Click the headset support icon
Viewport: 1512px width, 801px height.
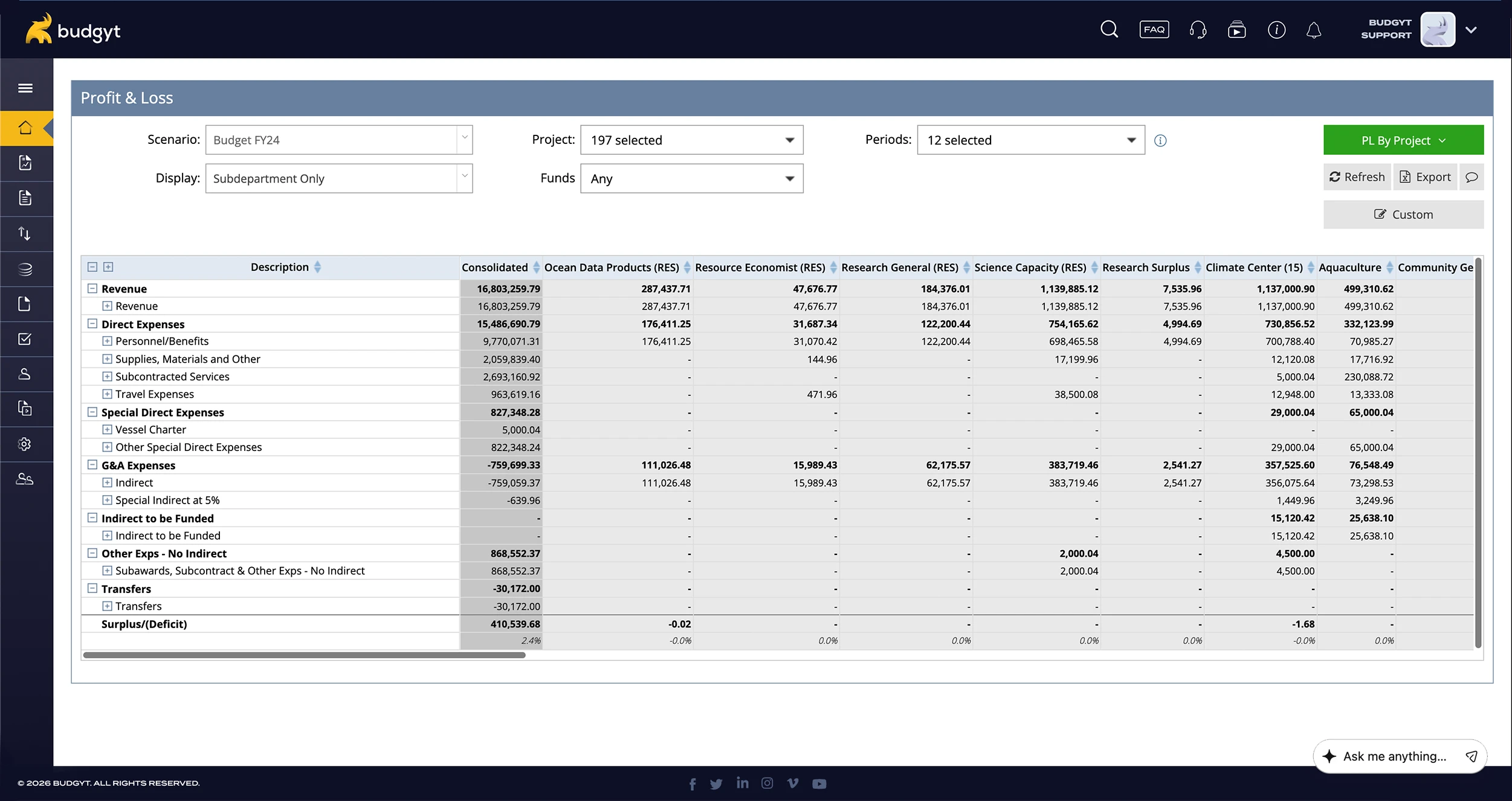click(x=1197, y=29)
